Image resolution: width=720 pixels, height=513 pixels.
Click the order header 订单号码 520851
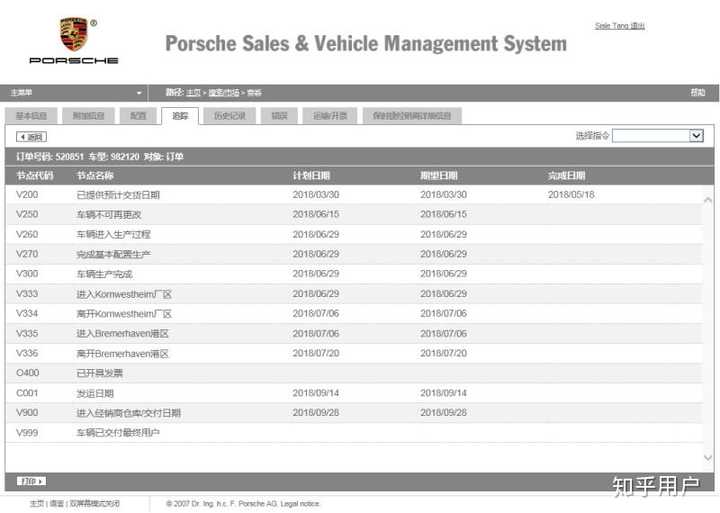(x=50, y=157)
